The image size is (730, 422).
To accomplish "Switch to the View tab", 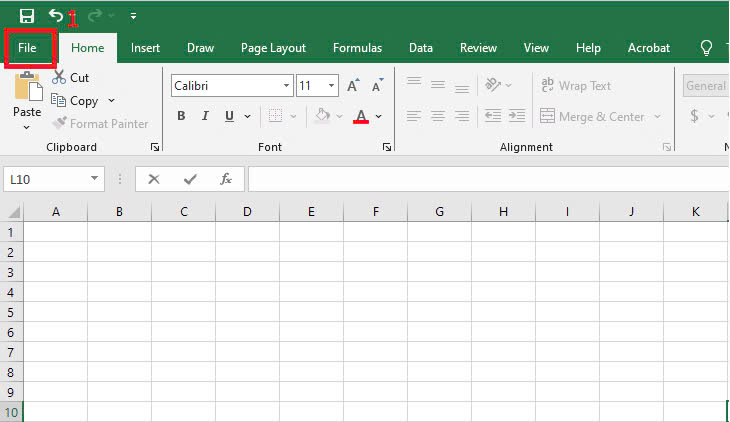I will click(x=536, y=48).
